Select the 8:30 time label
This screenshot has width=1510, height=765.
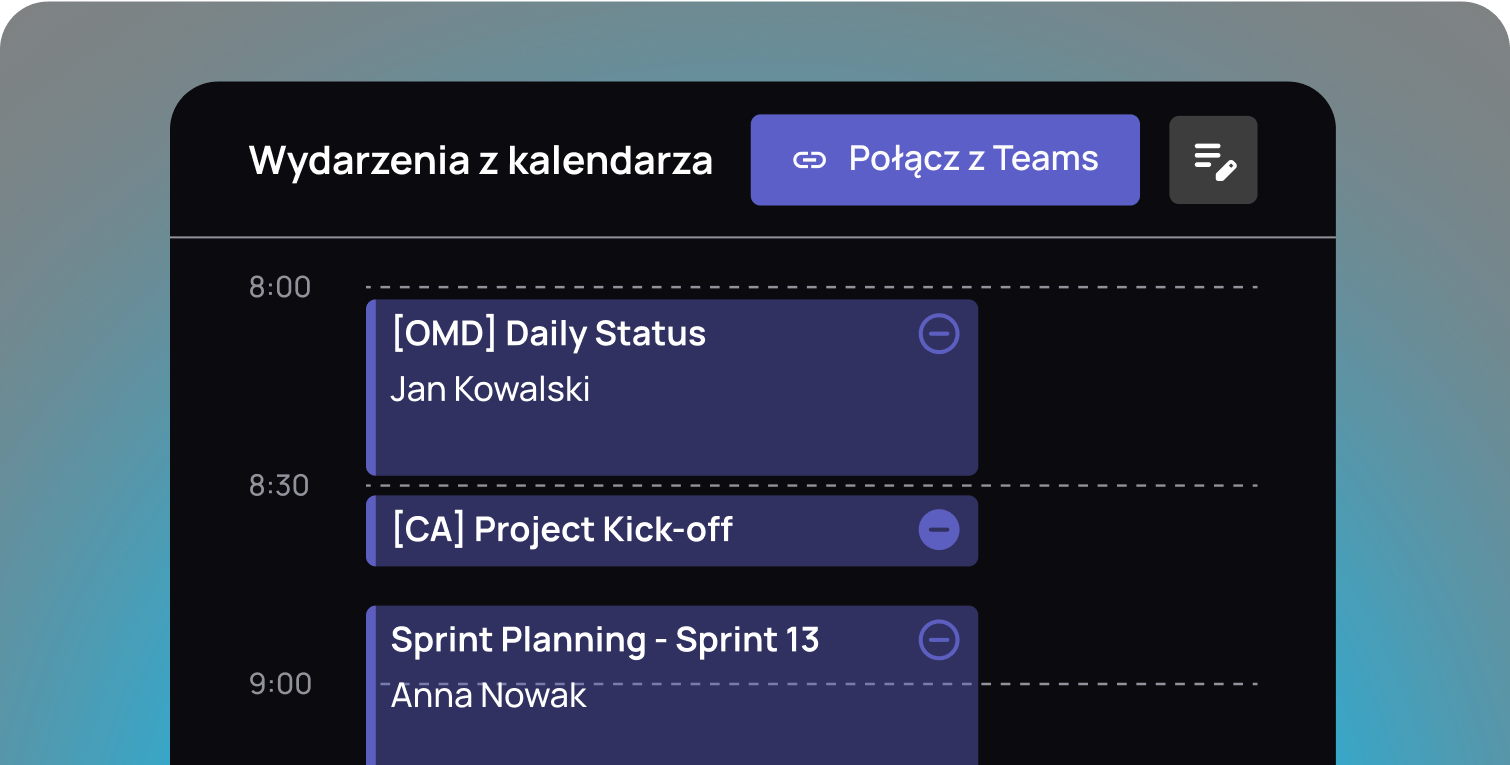pyautogui.click(x=279, y=486)
